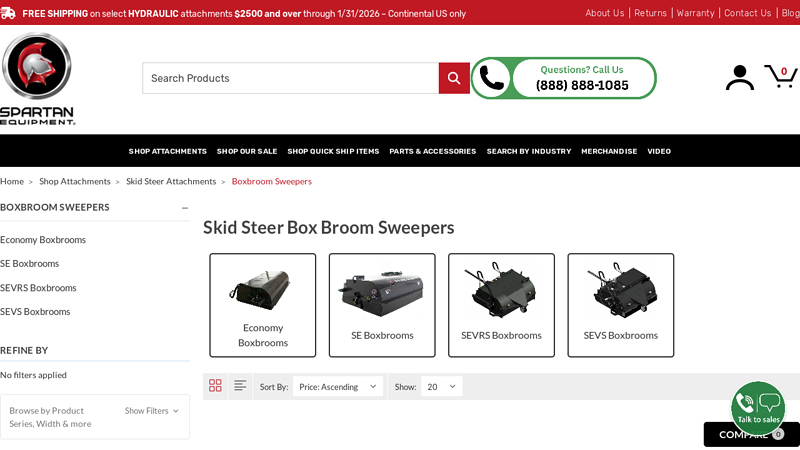Screen dimensions: 800x450
Task: Open the Warranty link
Action: 695,13
